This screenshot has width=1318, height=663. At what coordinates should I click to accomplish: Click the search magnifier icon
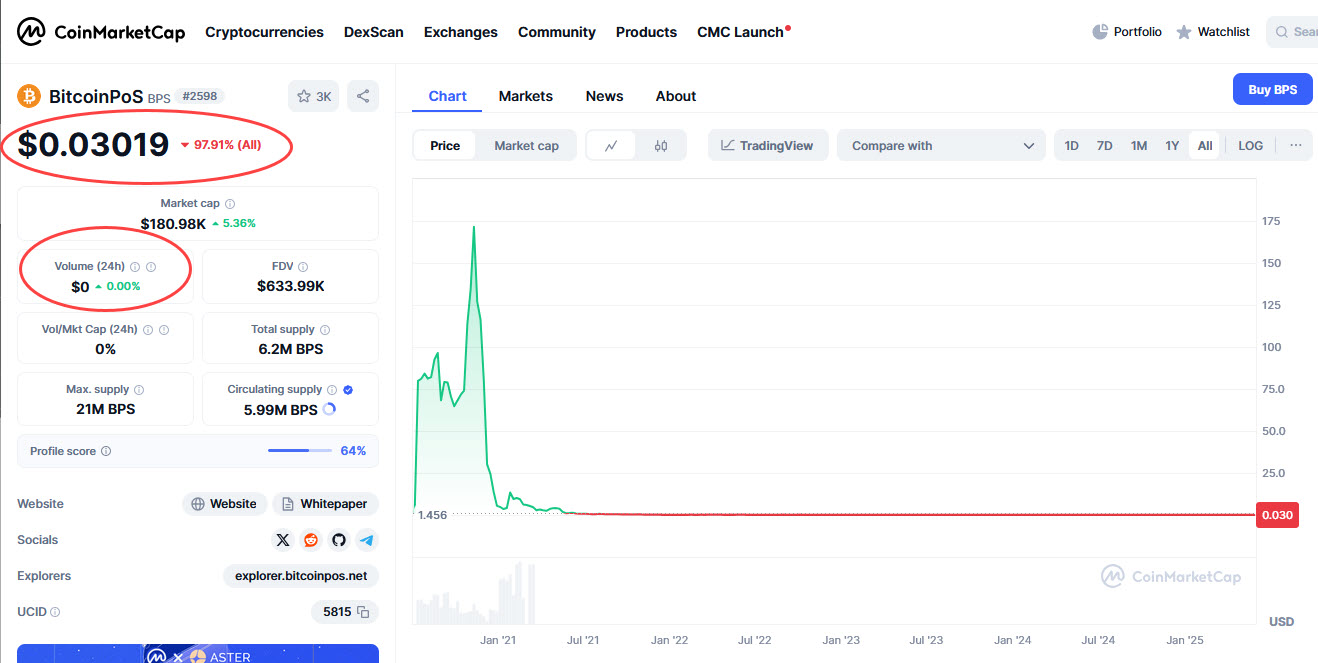[1282, 32]
